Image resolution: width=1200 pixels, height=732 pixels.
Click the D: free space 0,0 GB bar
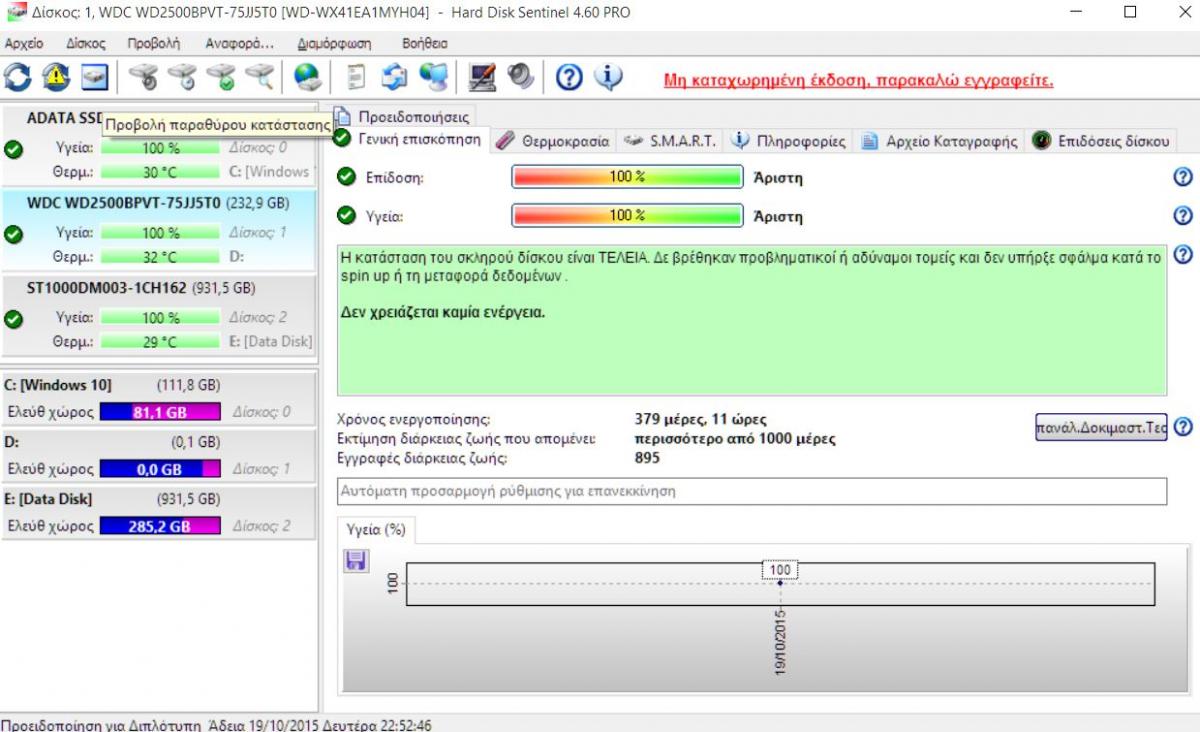click(160, 468)
